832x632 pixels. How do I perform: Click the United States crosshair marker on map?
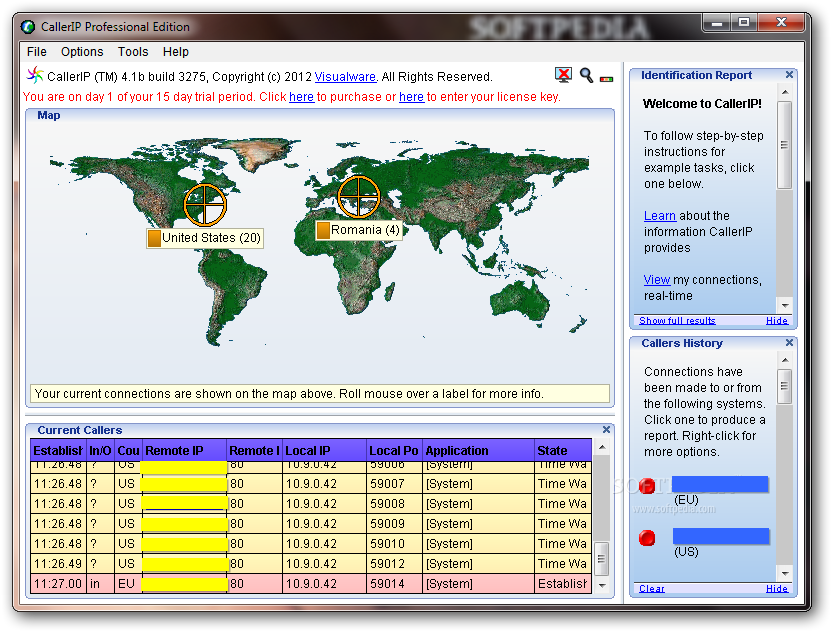(x=205, y=205)
